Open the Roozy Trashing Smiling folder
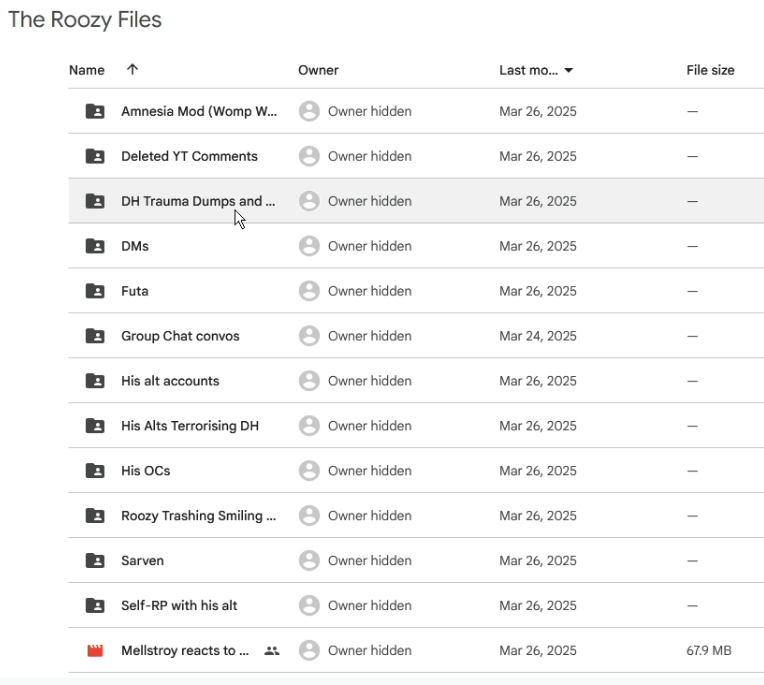This screenshot has height=685, width=764. point(198,515)
